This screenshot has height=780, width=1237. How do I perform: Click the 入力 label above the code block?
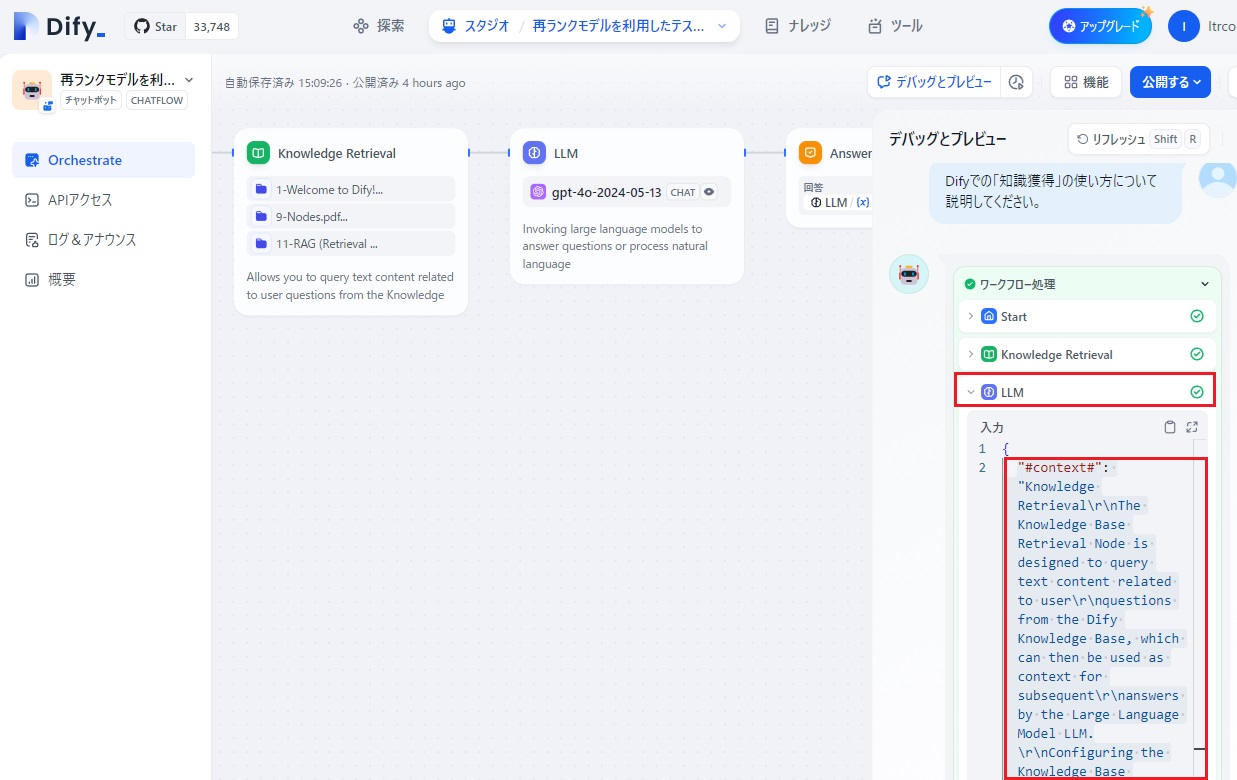992,427
